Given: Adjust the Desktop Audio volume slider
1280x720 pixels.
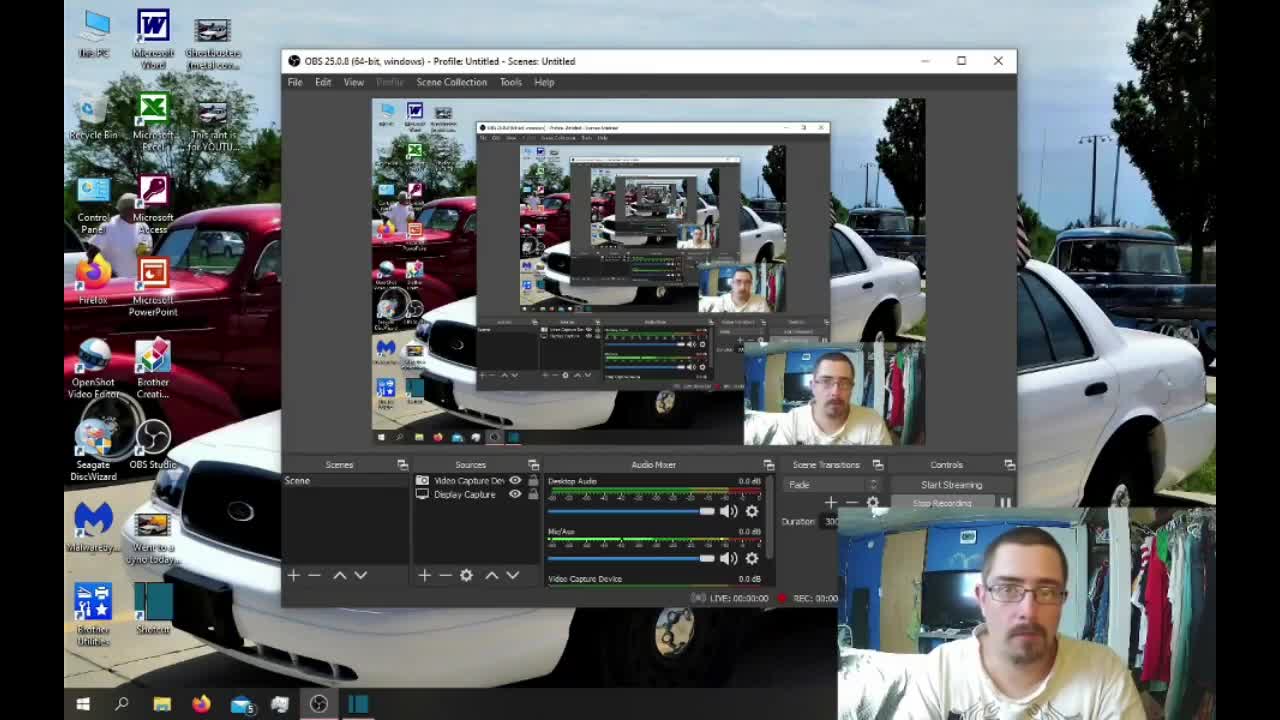Looking at the screenshot, I should point(631,511).
